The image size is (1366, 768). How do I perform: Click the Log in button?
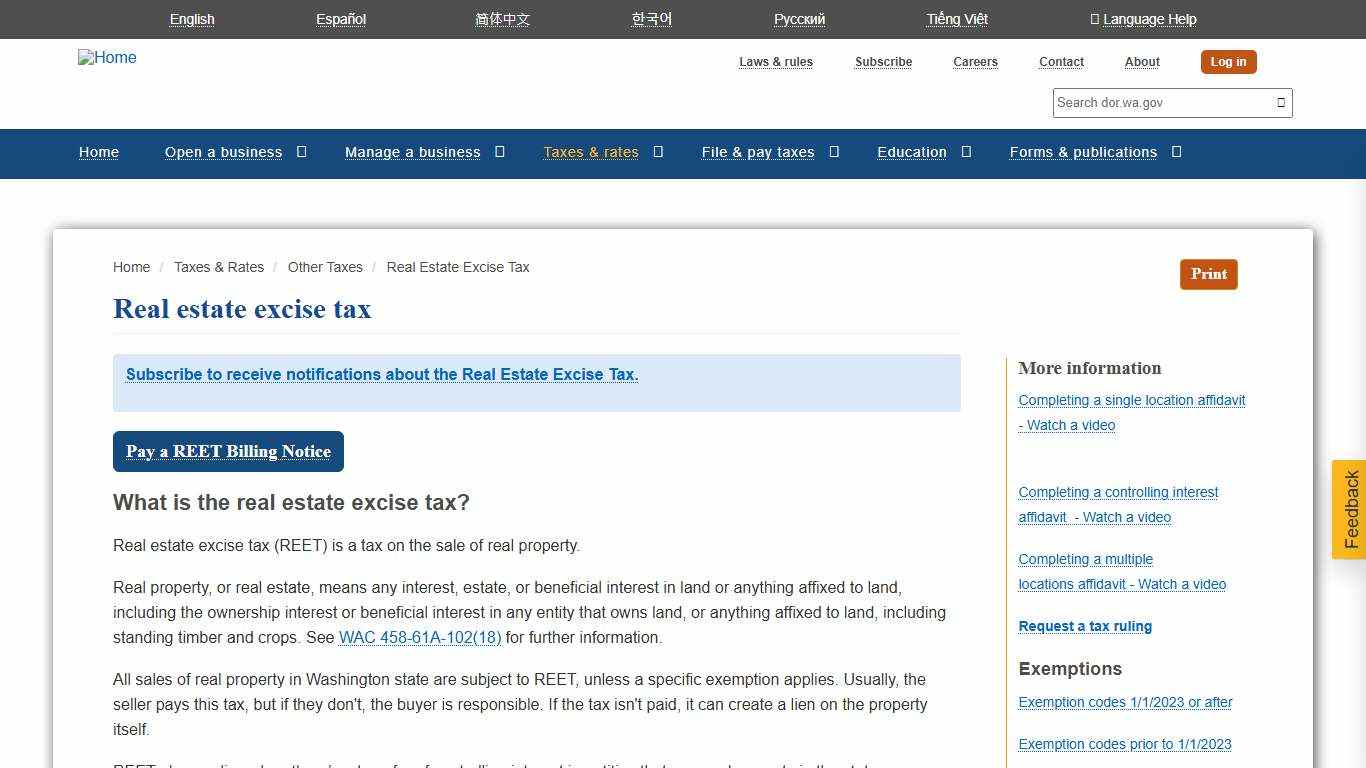[x=1228, y=61]
